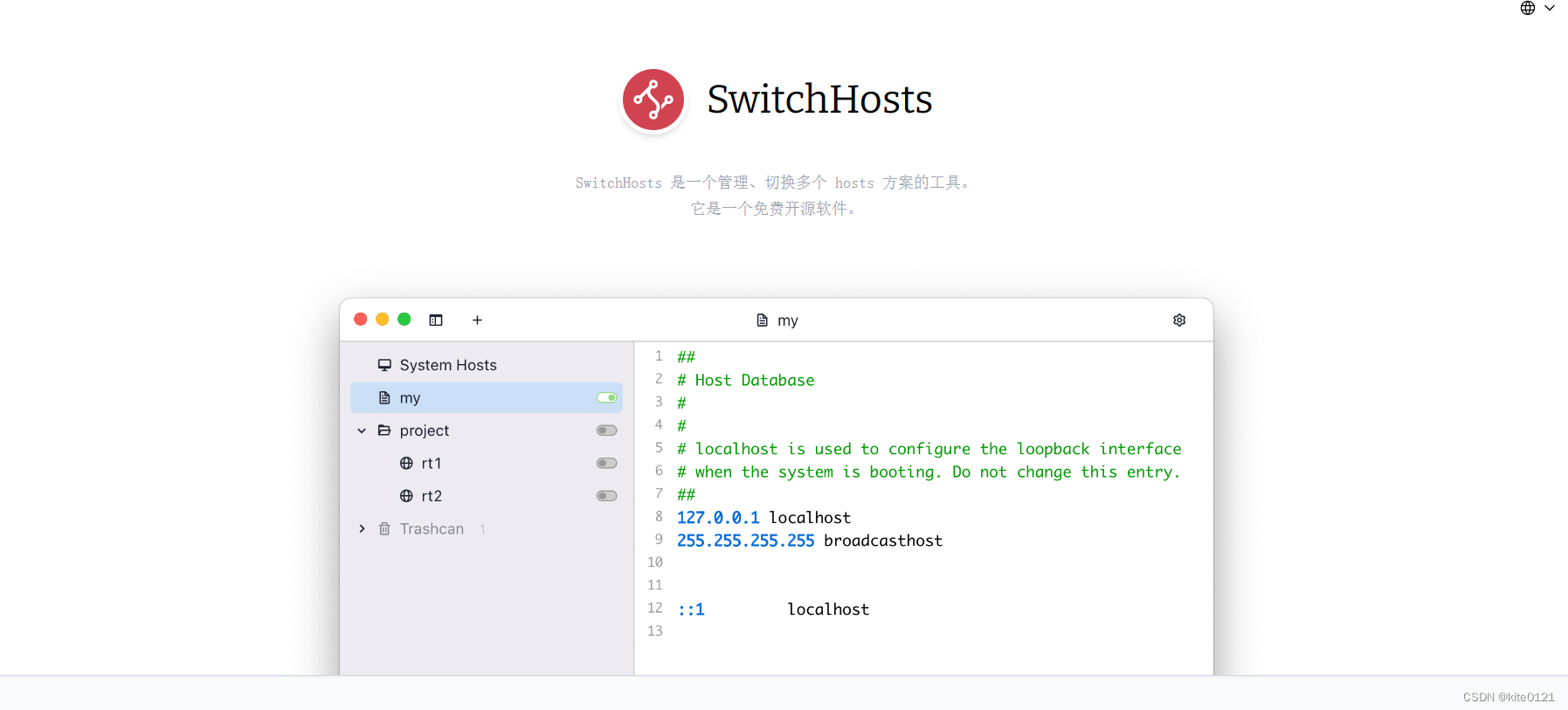1568x710 pixels.
Task: Select the rt2 remote hosts entry
Action: (487, 496)
